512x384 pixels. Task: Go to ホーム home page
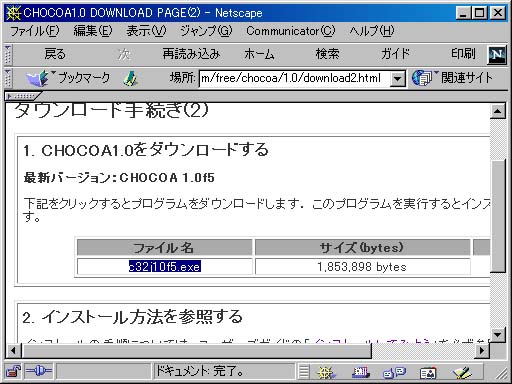coord(259,54)
